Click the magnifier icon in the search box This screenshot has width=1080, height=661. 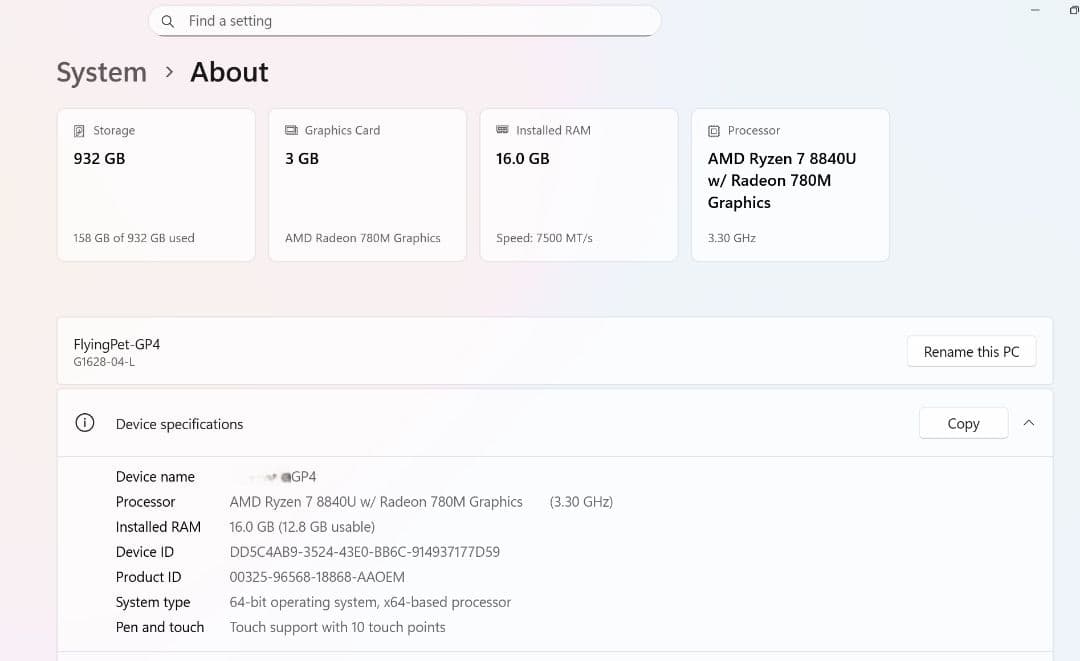[x=168, y=21]
